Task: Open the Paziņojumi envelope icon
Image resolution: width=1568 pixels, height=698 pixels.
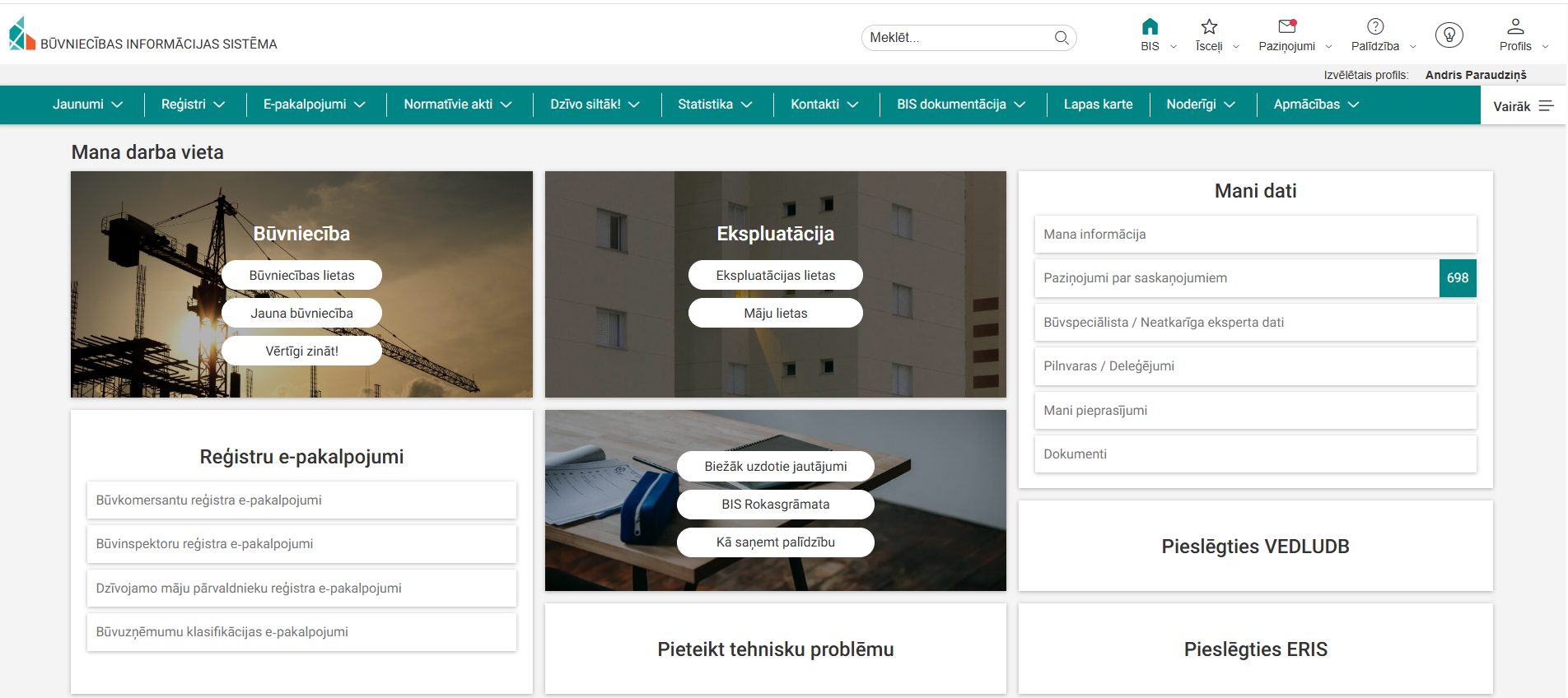Action: [1286, 27]
